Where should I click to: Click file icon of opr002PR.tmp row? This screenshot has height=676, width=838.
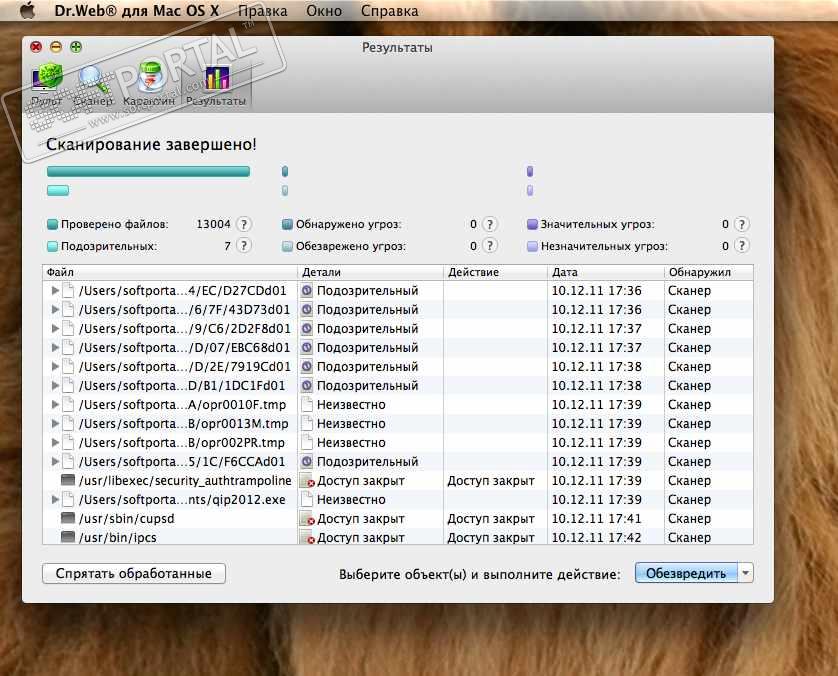click(68, 442)
